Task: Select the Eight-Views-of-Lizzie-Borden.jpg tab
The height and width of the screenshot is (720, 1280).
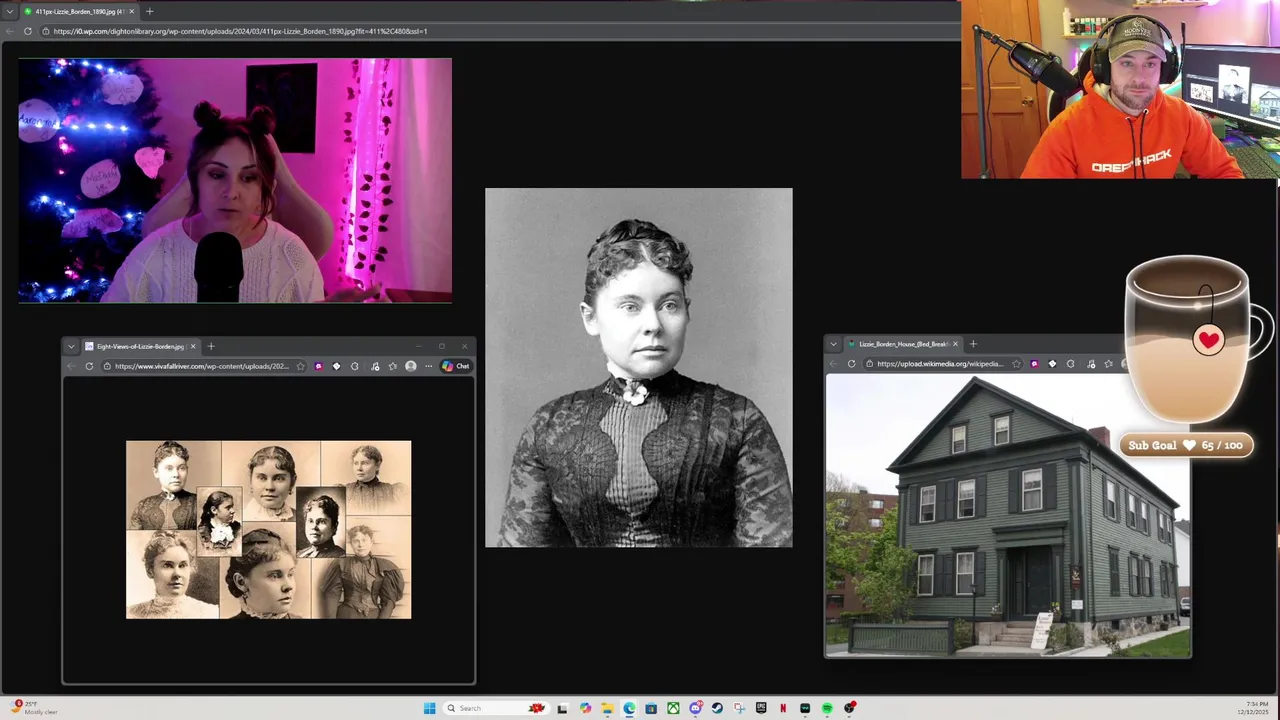Action: click(140, 346)
